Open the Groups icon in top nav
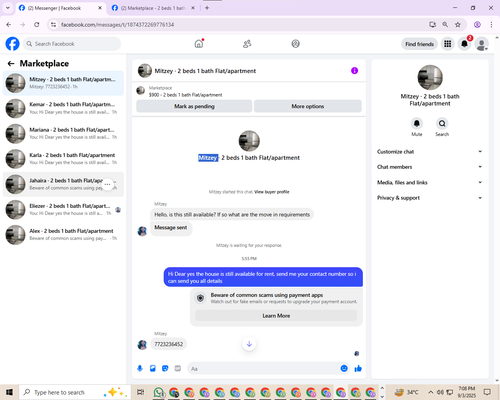This screenshot has height=400, width=500. (296, 44)
